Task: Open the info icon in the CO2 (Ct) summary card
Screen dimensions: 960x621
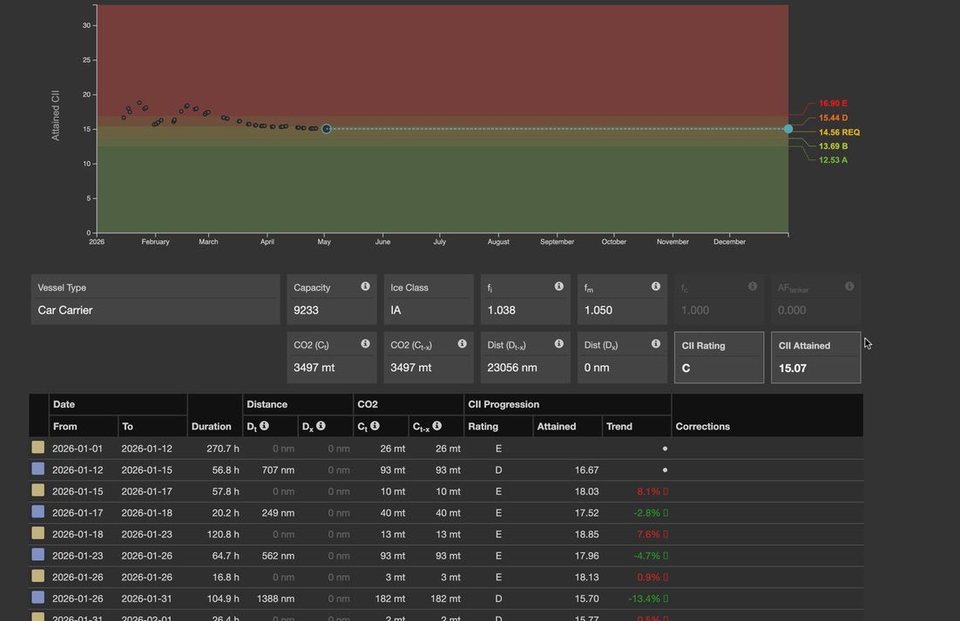Action: coord(365,344)
